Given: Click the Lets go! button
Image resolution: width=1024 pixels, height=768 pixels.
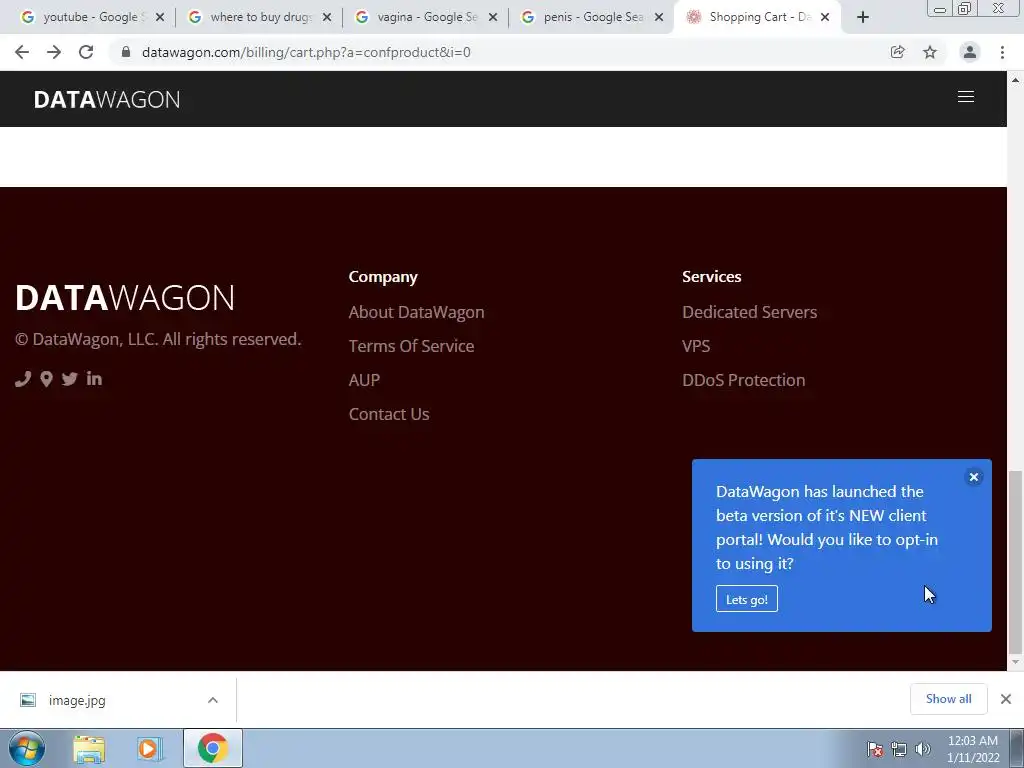Looking at the screenshot, I should [x=746, y=599].
